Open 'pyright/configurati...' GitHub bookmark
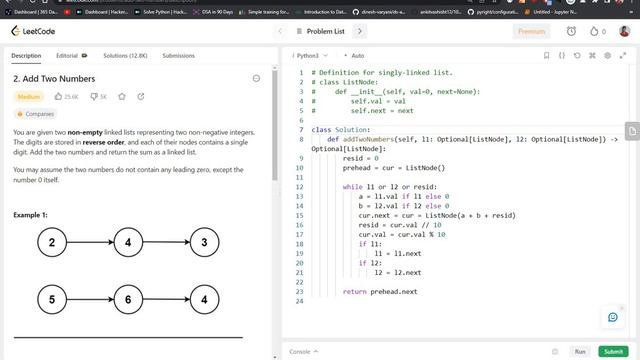Screen dimensions: 640x360 click(x=493, y=12)
